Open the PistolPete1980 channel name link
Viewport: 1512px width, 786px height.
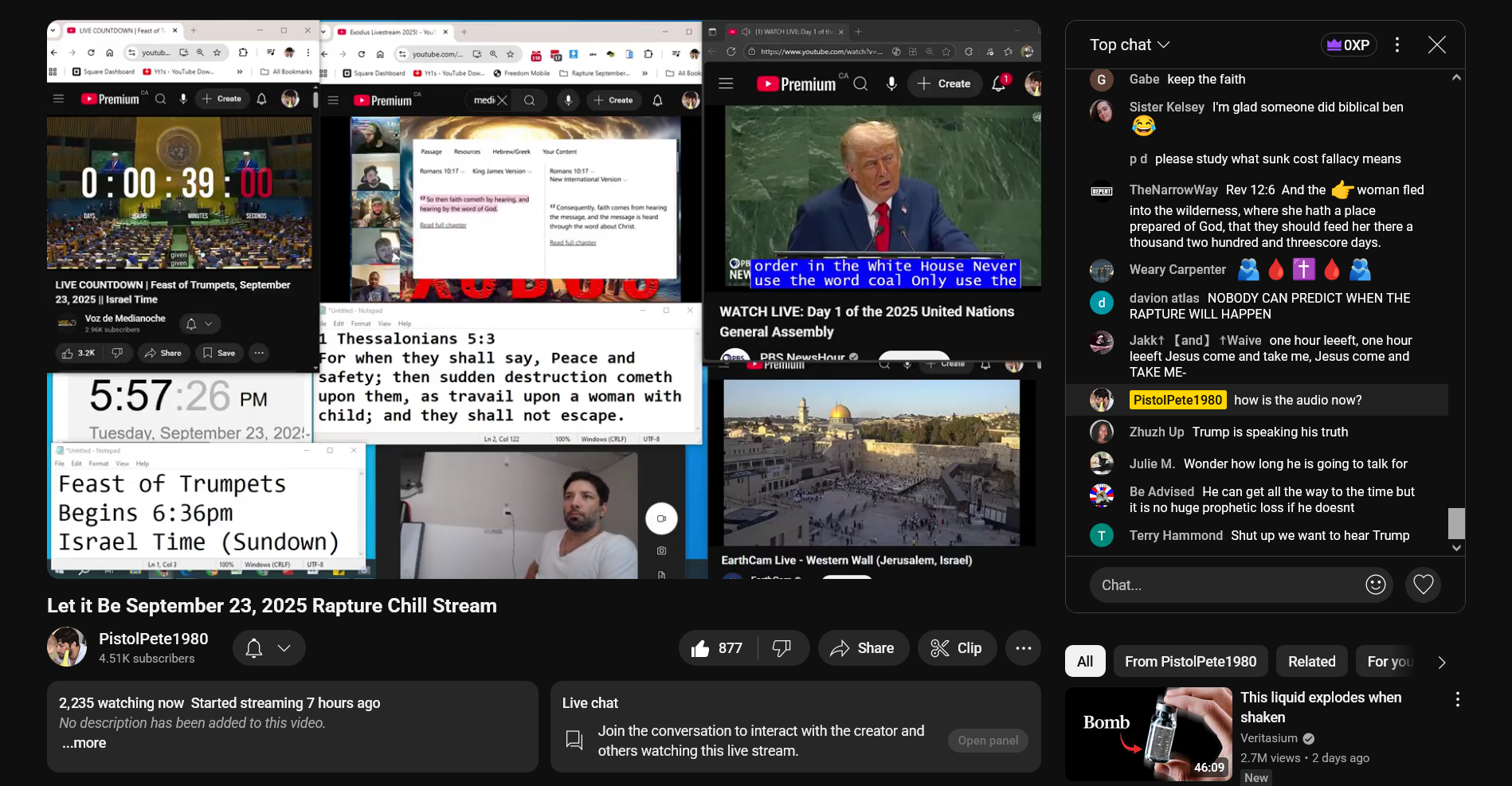(x=154, y=639)
